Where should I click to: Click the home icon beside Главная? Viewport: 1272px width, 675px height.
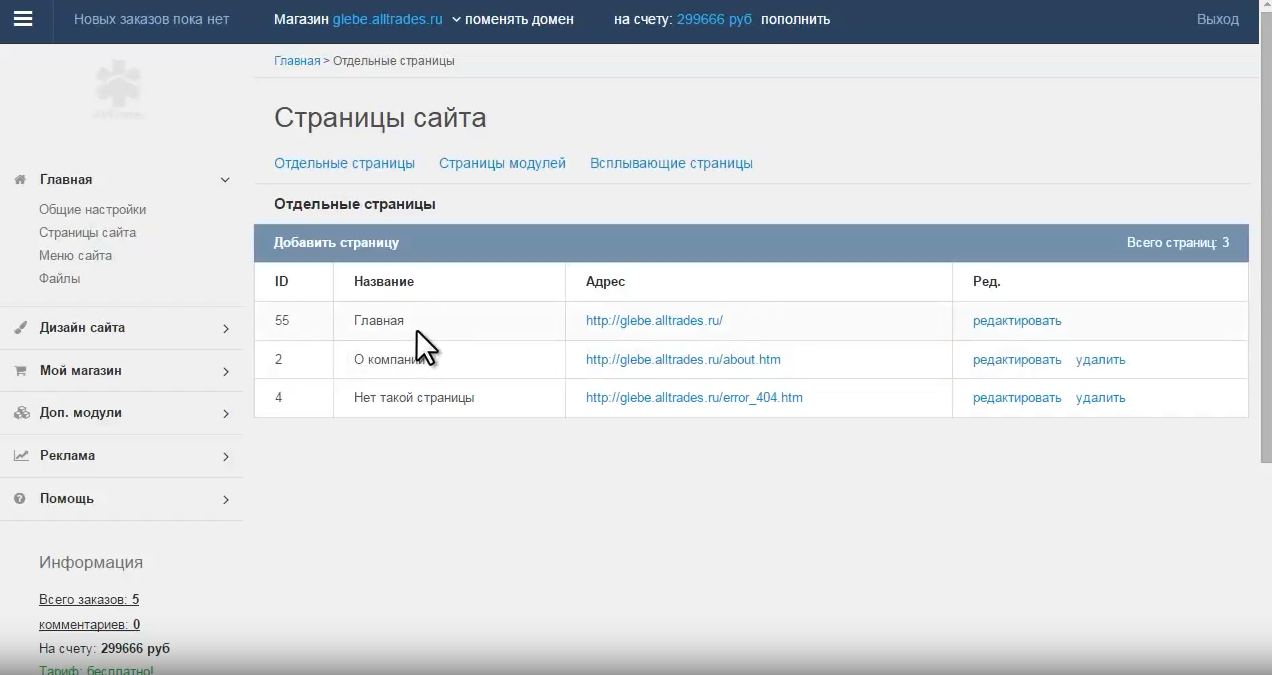[x=20, y=180]
